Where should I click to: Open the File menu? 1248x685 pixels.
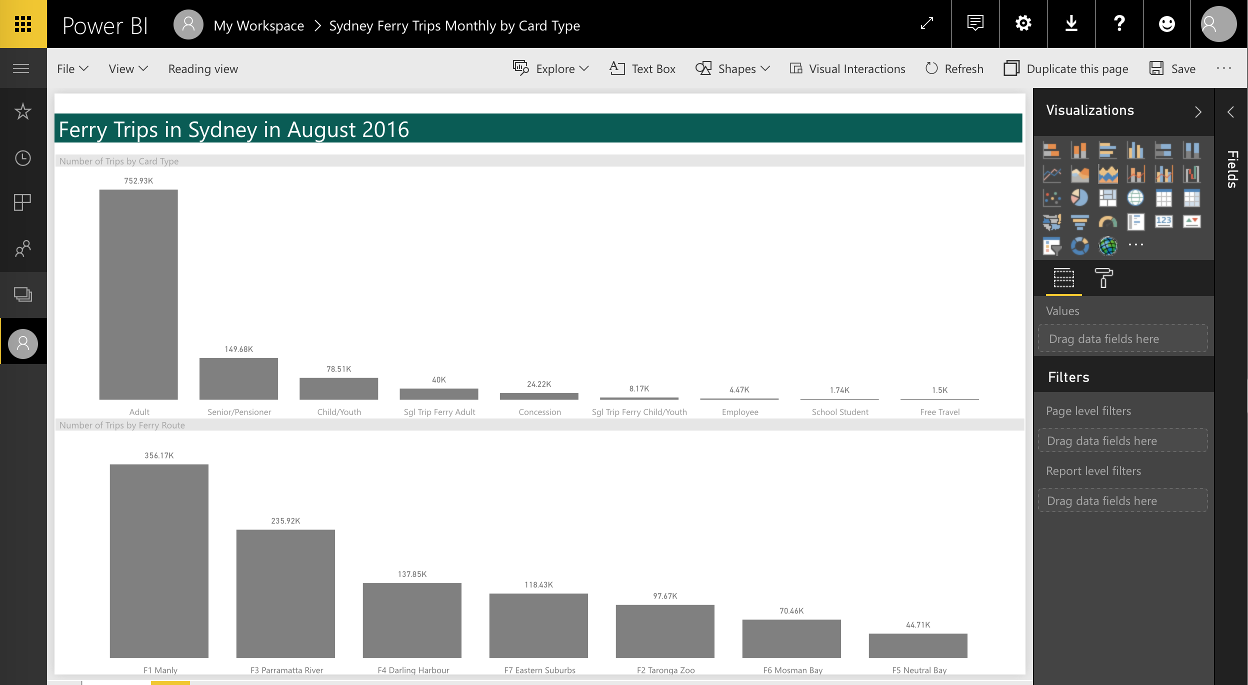pos(72,69)
